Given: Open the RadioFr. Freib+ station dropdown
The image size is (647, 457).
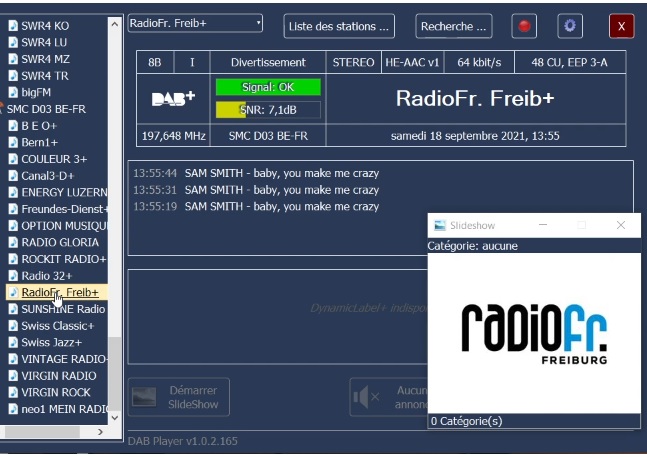Looking at the screenshot, I should pos(195,23).
